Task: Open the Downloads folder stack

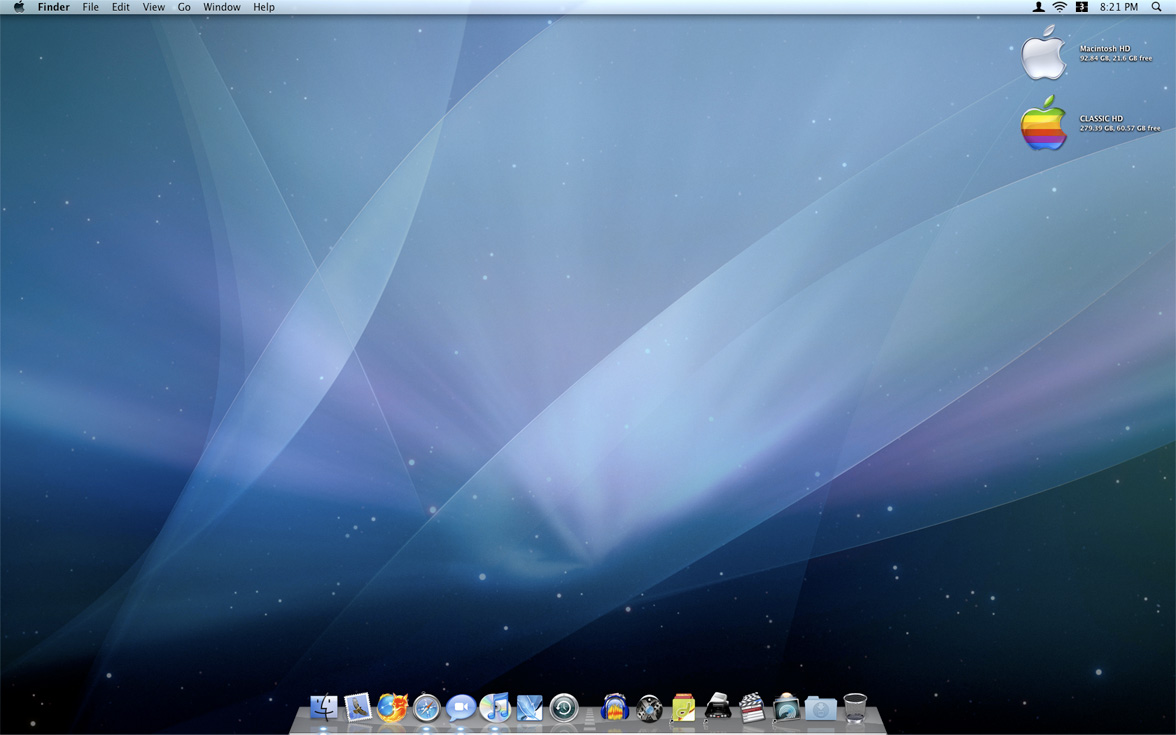Action: (820, 707)
